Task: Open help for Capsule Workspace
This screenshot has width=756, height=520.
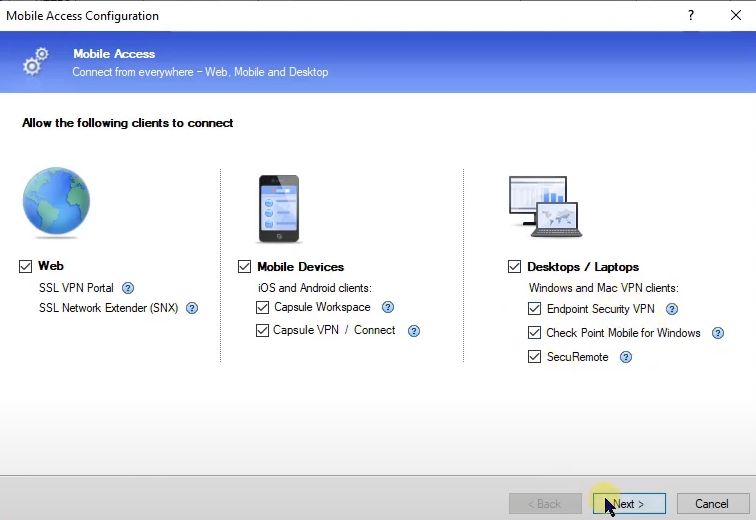Action: [x=388, y=307]
